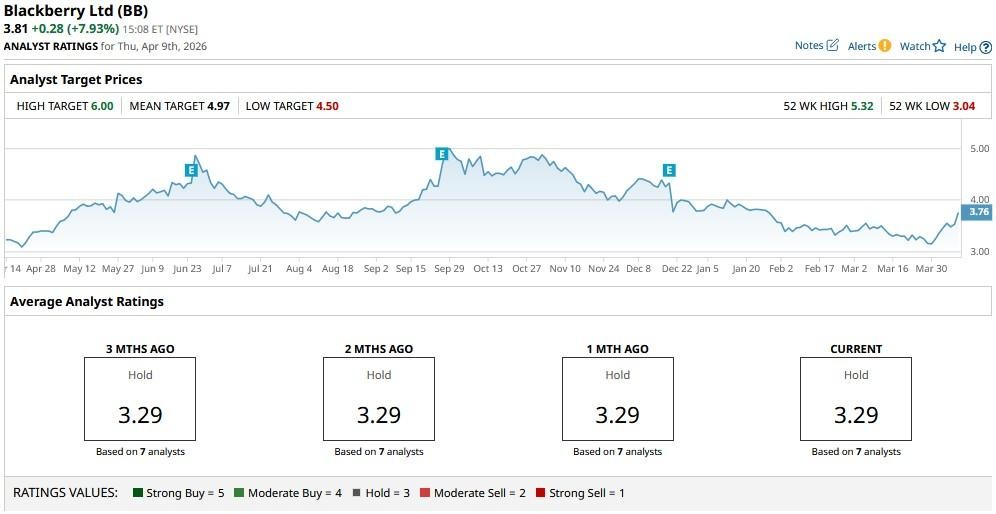Image resolution: width=996 pixels, height=514 pixels.
Task: Click the 3.76 current price label
Action: (978, 212)
